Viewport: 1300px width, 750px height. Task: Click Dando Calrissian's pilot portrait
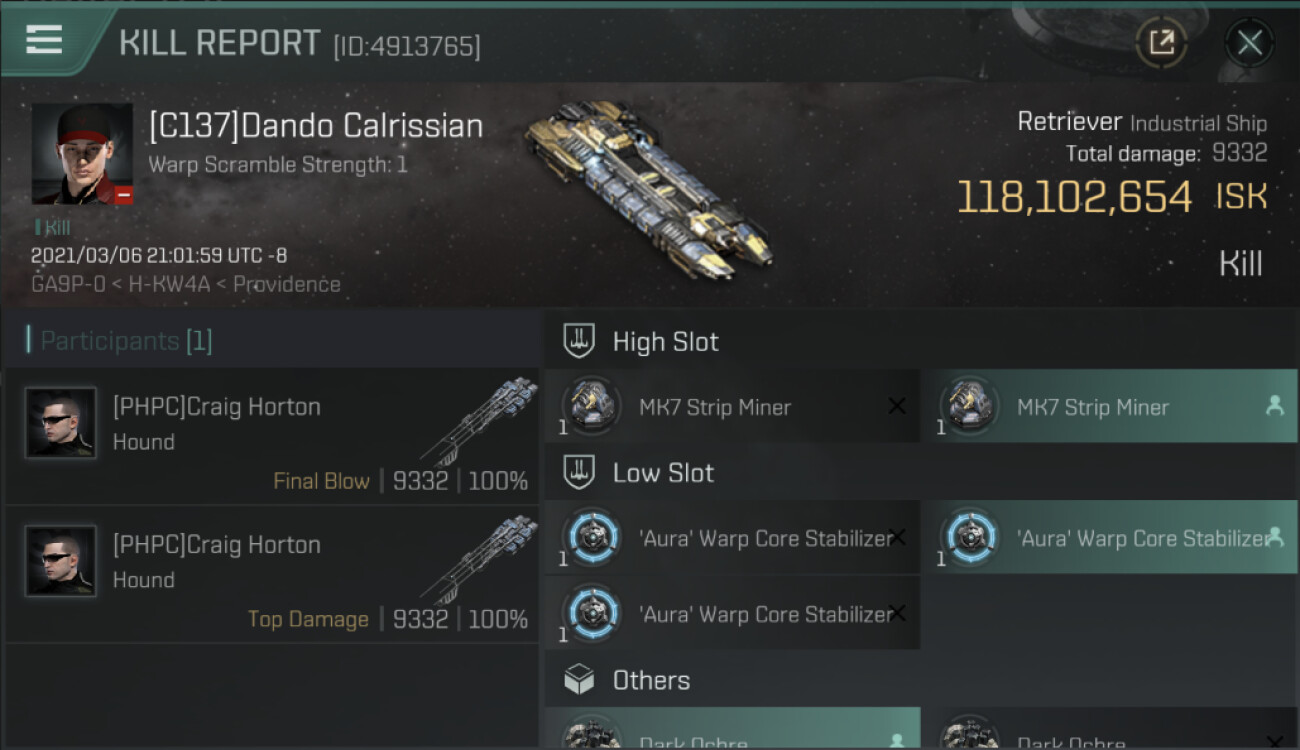click(x=82, y=153)
